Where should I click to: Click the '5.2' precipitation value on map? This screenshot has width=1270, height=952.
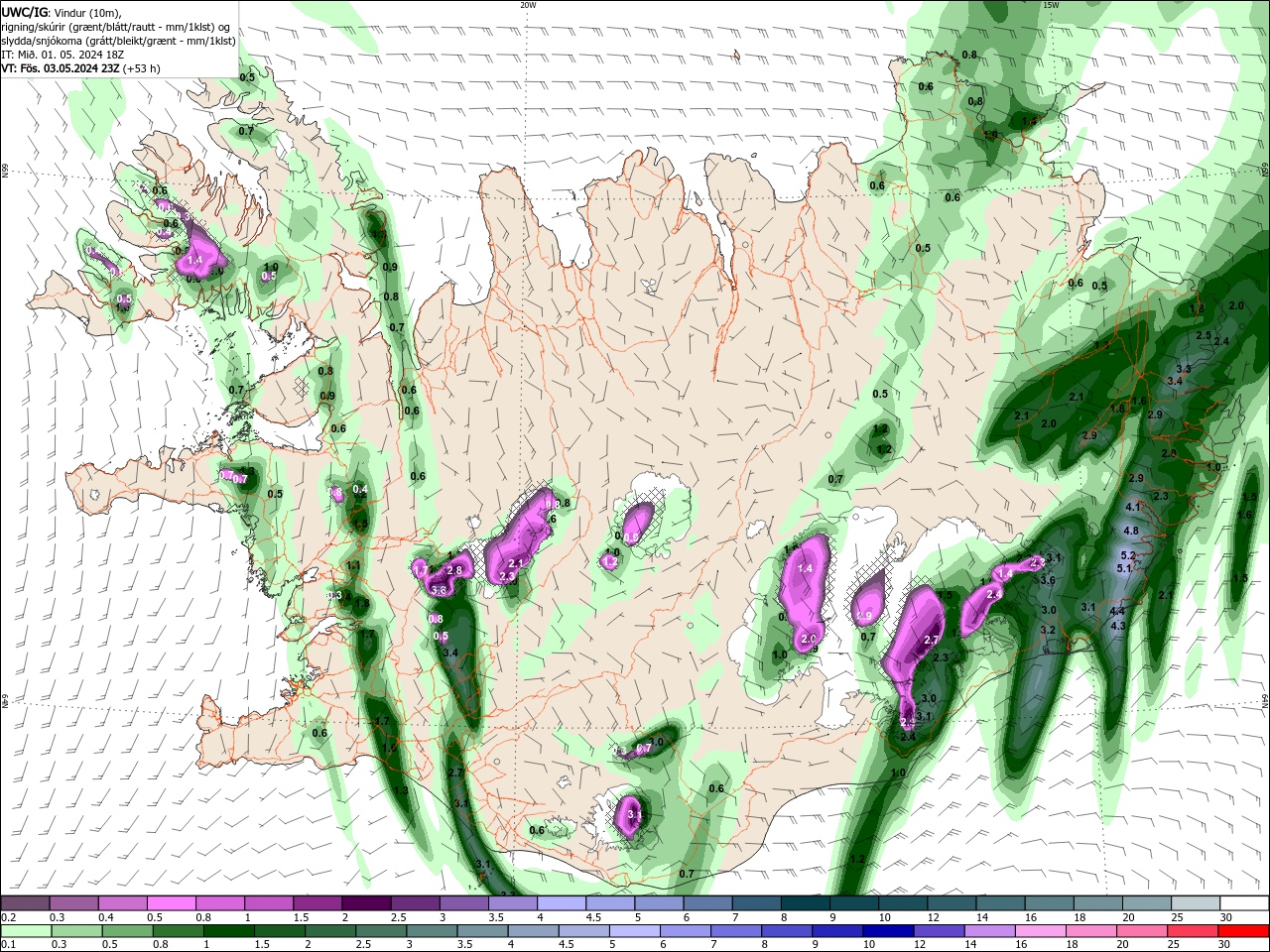[x=1128, y=555]
